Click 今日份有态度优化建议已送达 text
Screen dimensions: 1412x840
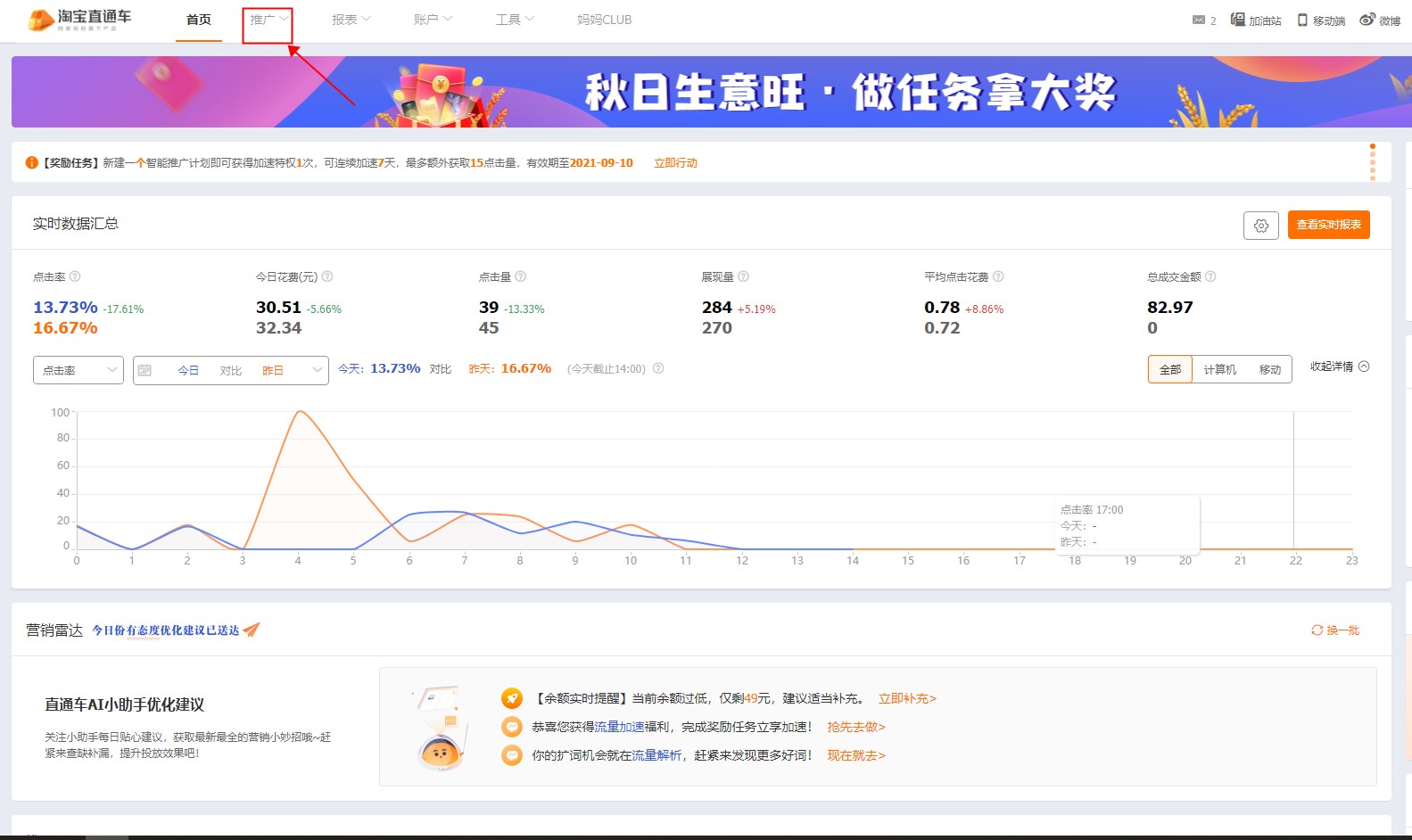click(166, 630)
